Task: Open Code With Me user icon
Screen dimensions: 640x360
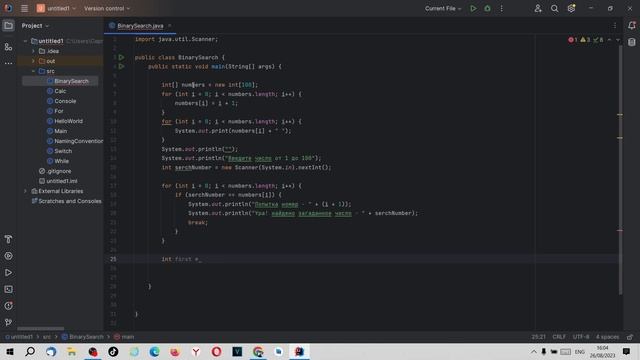Action: [538, 8]
